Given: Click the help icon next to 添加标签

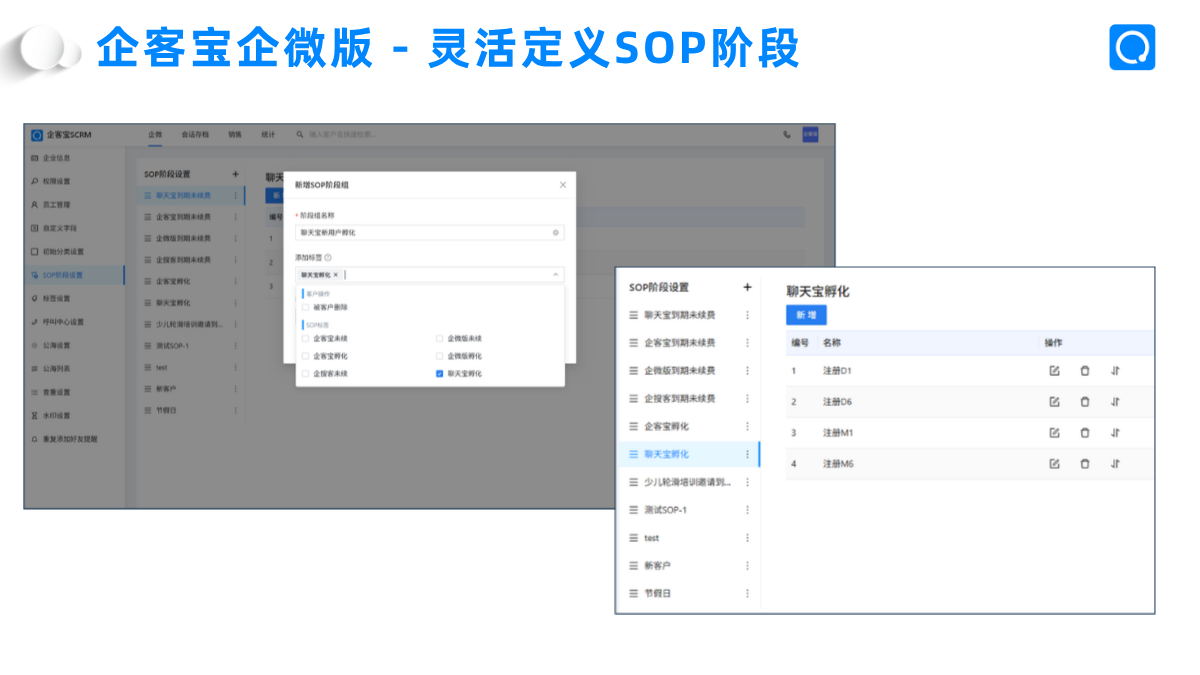Looking at the screenshot, I should pyautogui.click(x=328, y=257).
